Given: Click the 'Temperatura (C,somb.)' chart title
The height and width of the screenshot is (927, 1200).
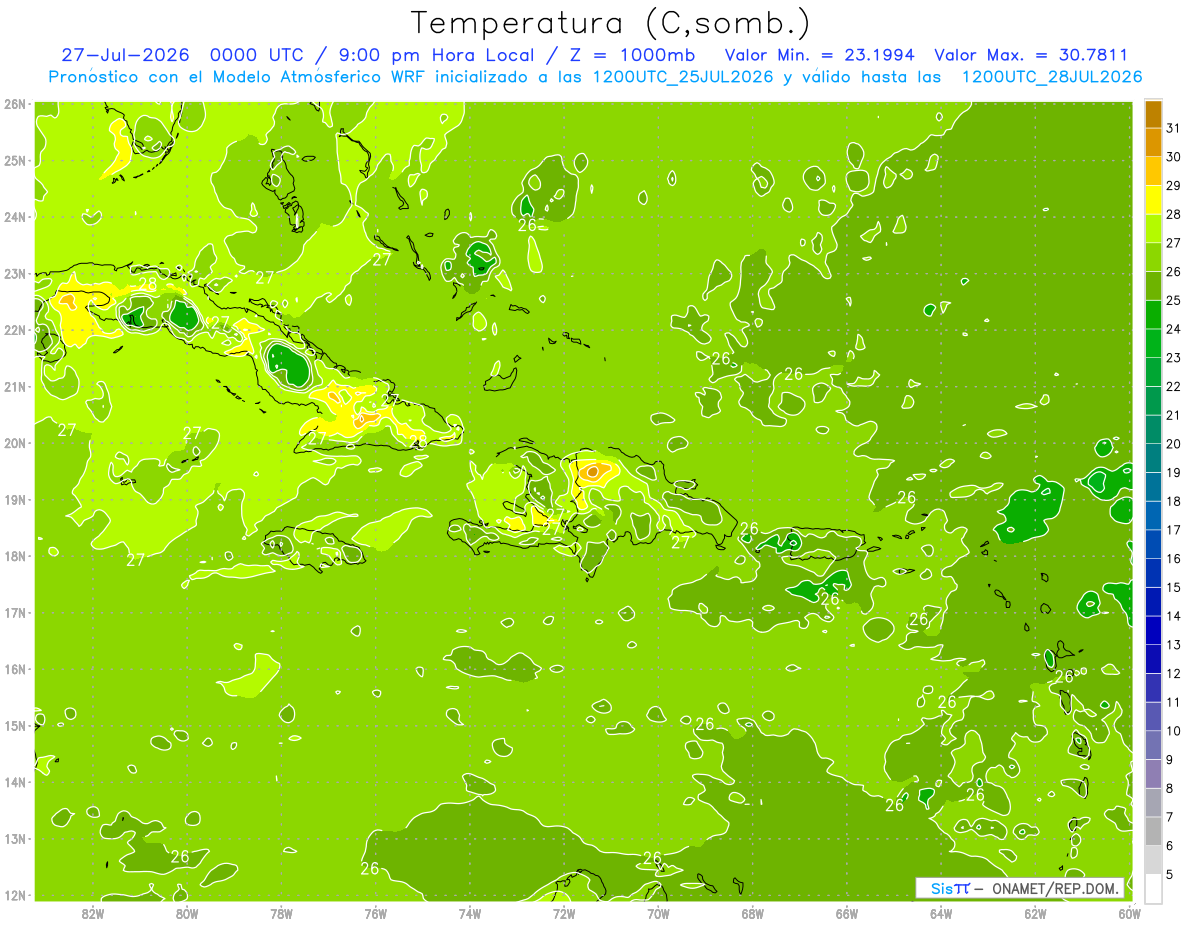Looking at the screenshot, I should (x=610, y=23).
